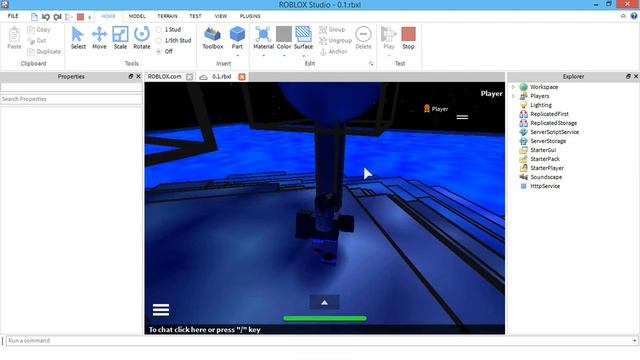This screenshot has height=360, width=640.
Task: Click the Duplicate button
Action: (44, 51)
